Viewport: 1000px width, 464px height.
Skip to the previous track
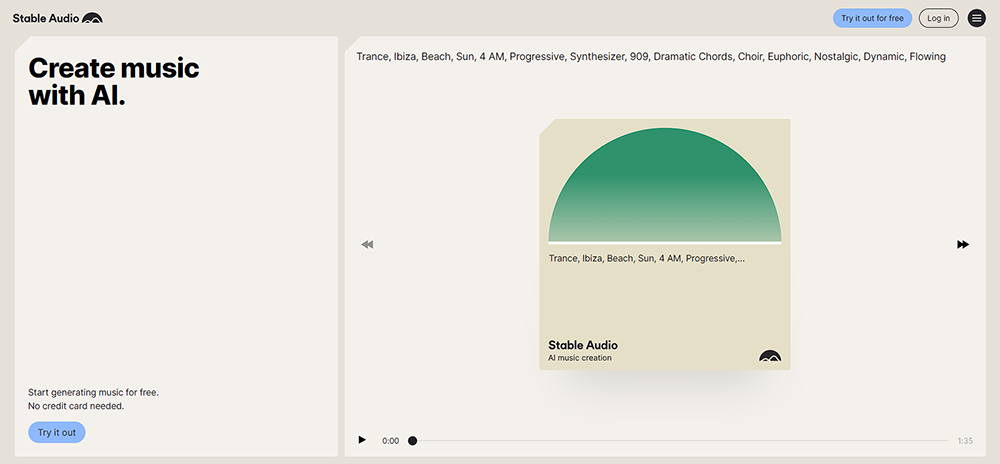[x=367, y=244]
